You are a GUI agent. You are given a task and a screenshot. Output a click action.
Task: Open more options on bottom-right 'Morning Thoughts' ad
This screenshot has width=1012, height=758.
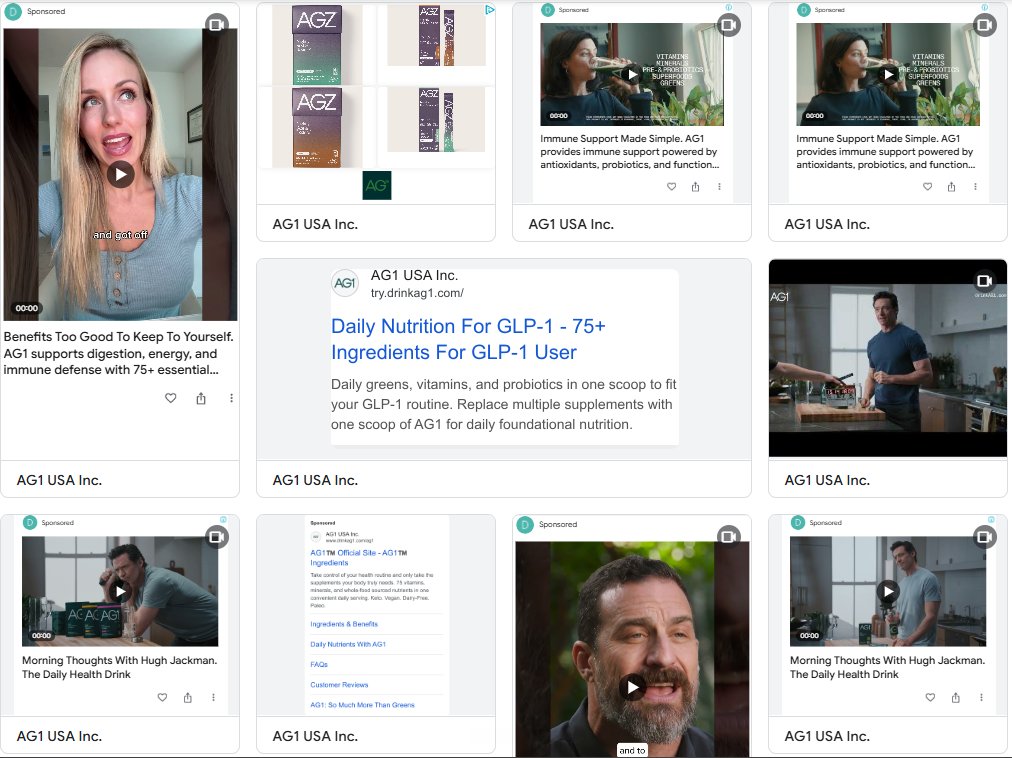pos(981,697)
